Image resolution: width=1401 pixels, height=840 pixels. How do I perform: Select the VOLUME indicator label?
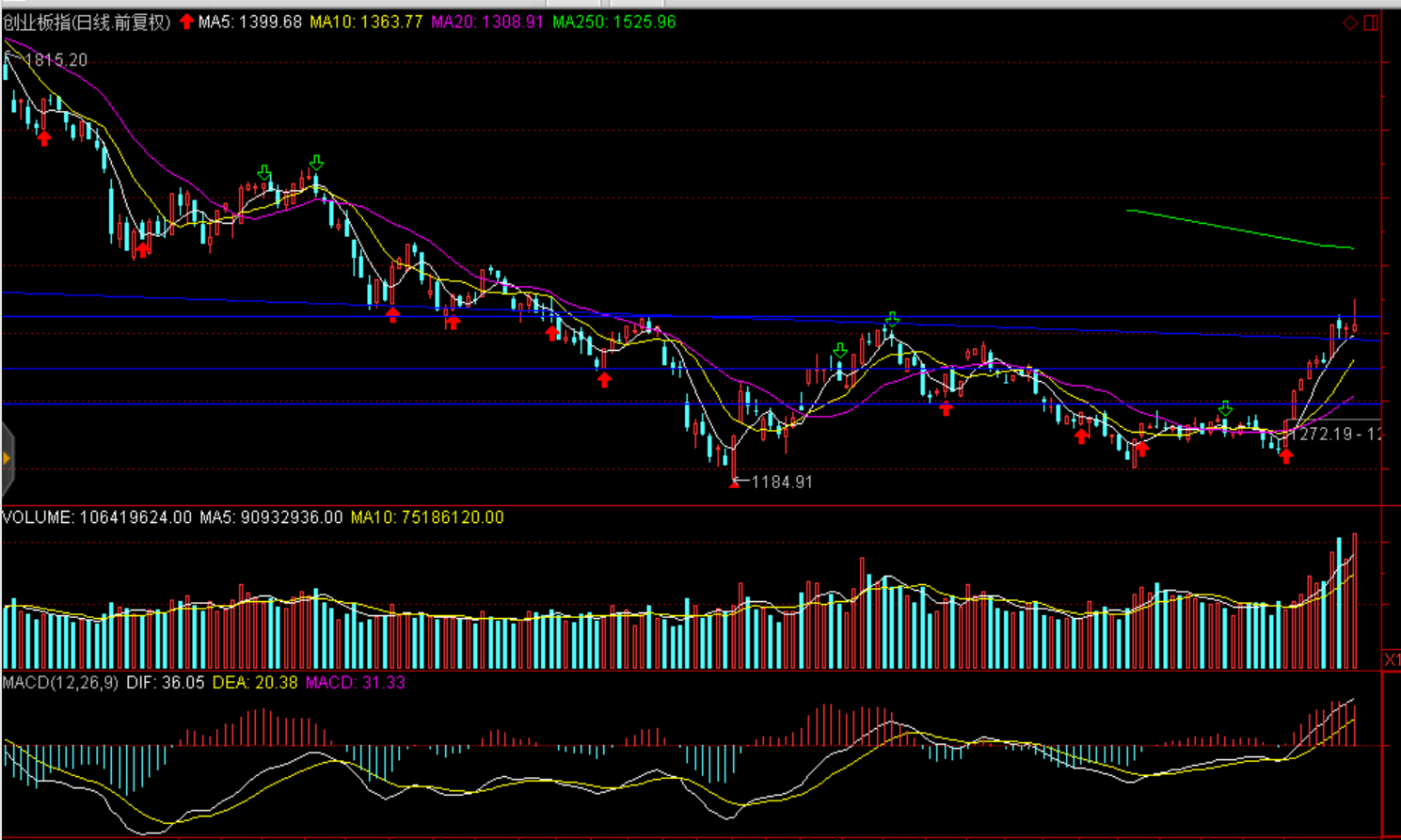click(38, 517)
